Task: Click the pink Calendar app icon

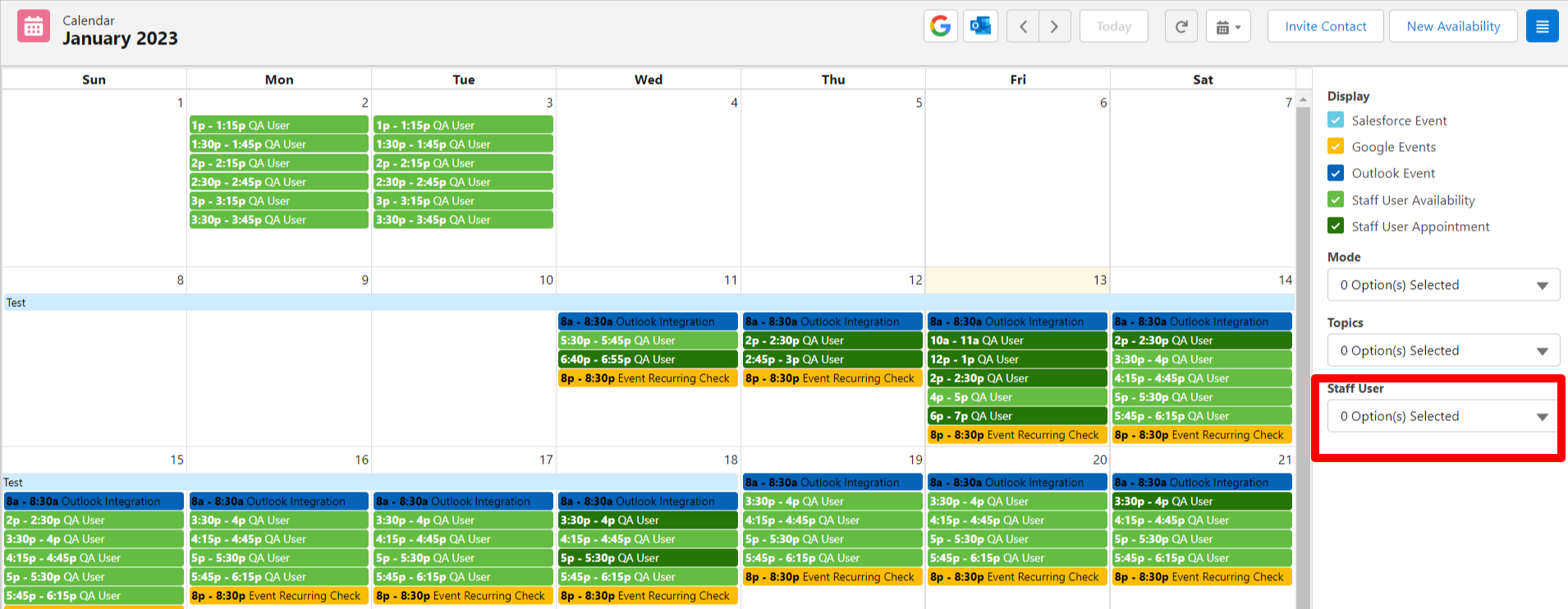Action: coord(34,27)
